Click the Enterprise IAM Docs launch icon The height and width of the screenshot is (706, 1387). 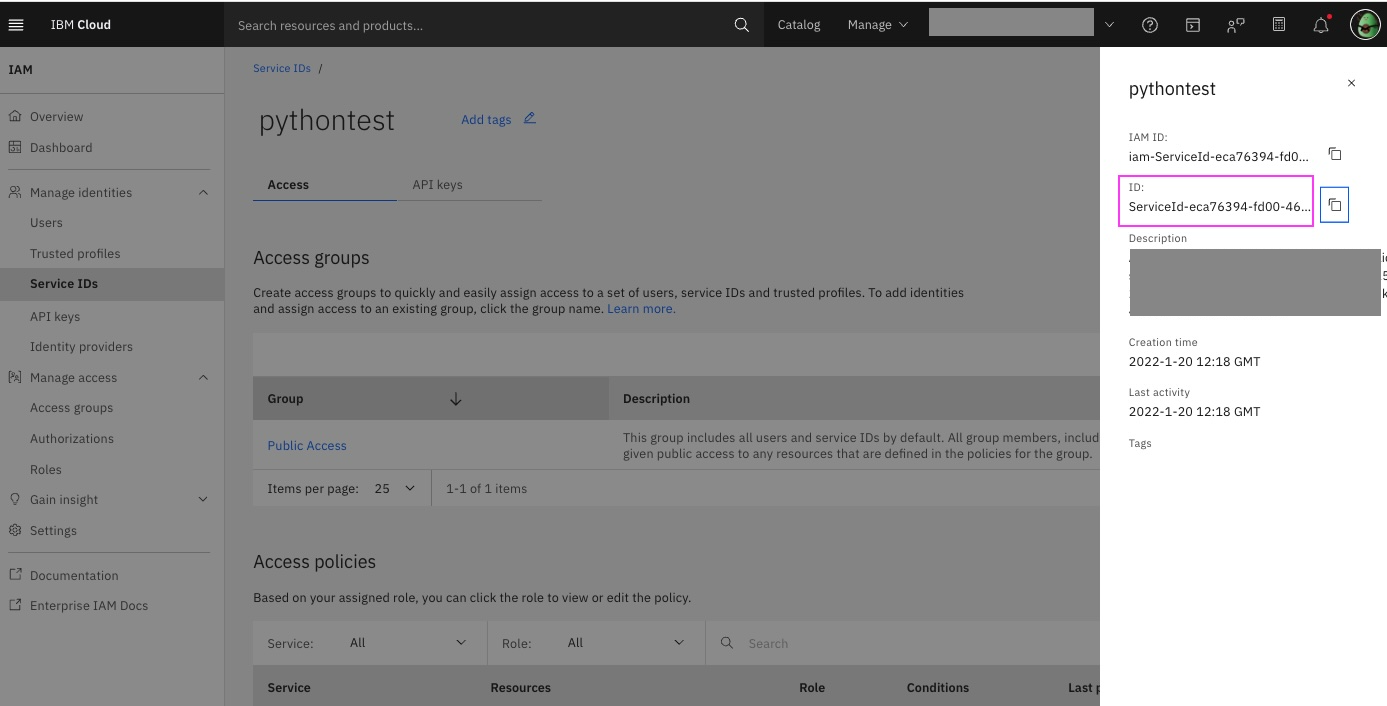pos(15,605)
